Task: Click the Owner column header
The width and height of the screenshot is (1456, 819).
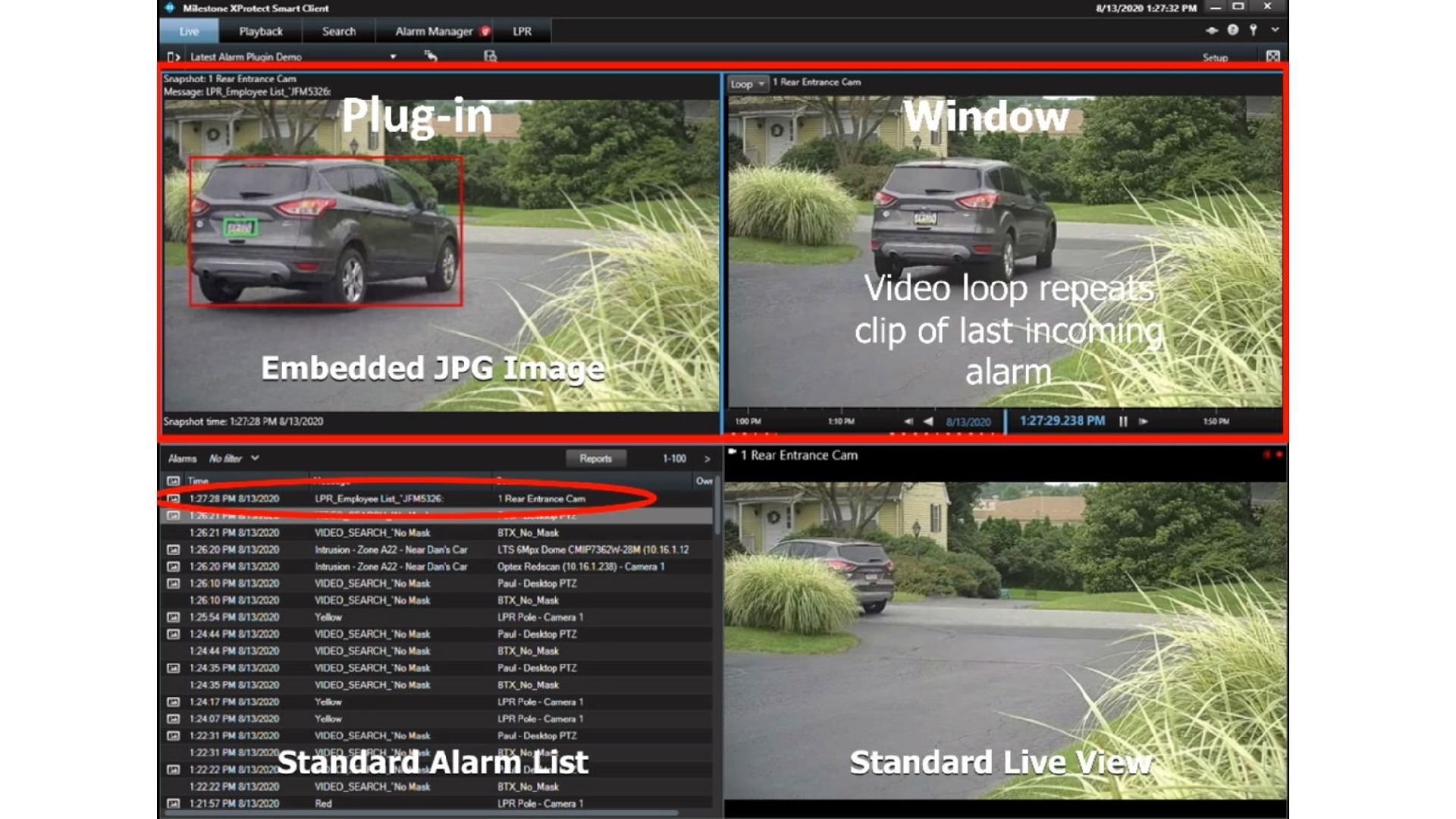Action: pos(704,481)
